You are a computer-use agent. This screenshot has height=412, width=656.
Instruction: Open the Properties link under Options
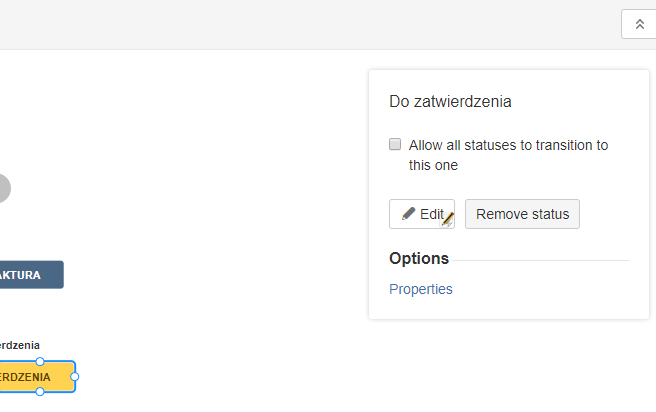click(420, 289)
